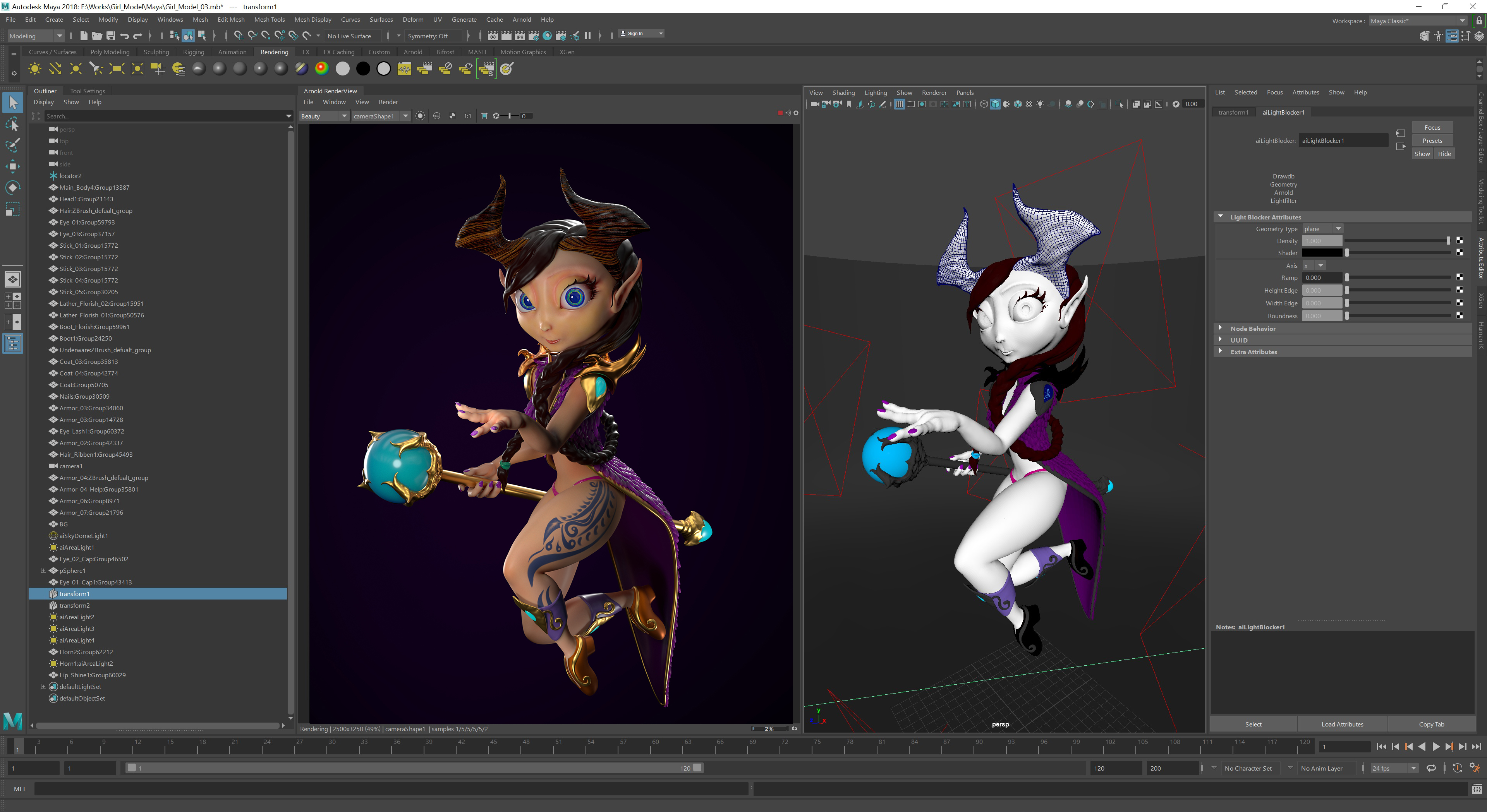This screenshot has width=1487, height=812.
Task: Create a directional light from the shelf
Action: pyautogui.click(x=55, y=69)
